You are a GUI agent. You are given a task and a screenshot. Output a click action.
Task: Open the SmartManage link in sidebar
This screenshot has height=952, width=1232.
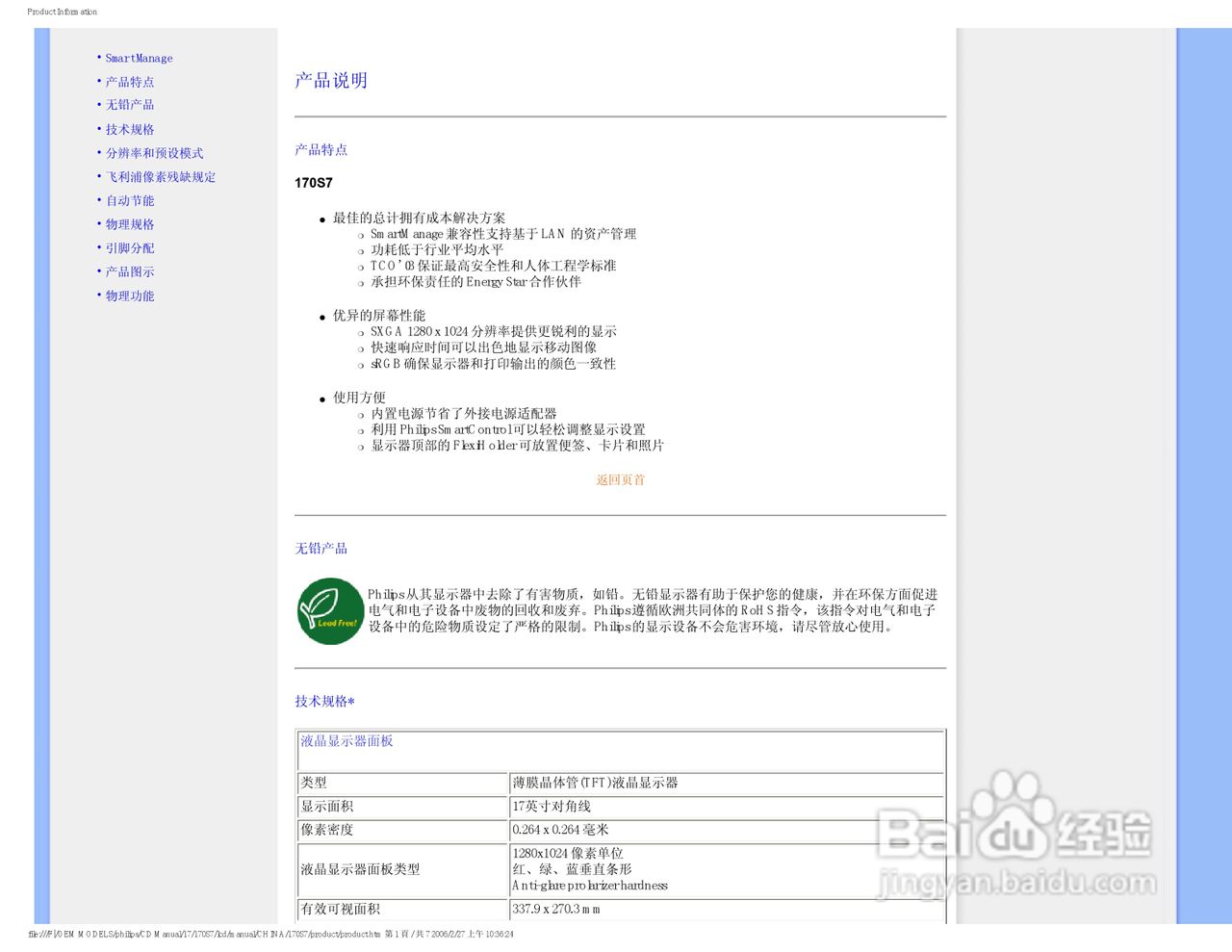(139, 59)
